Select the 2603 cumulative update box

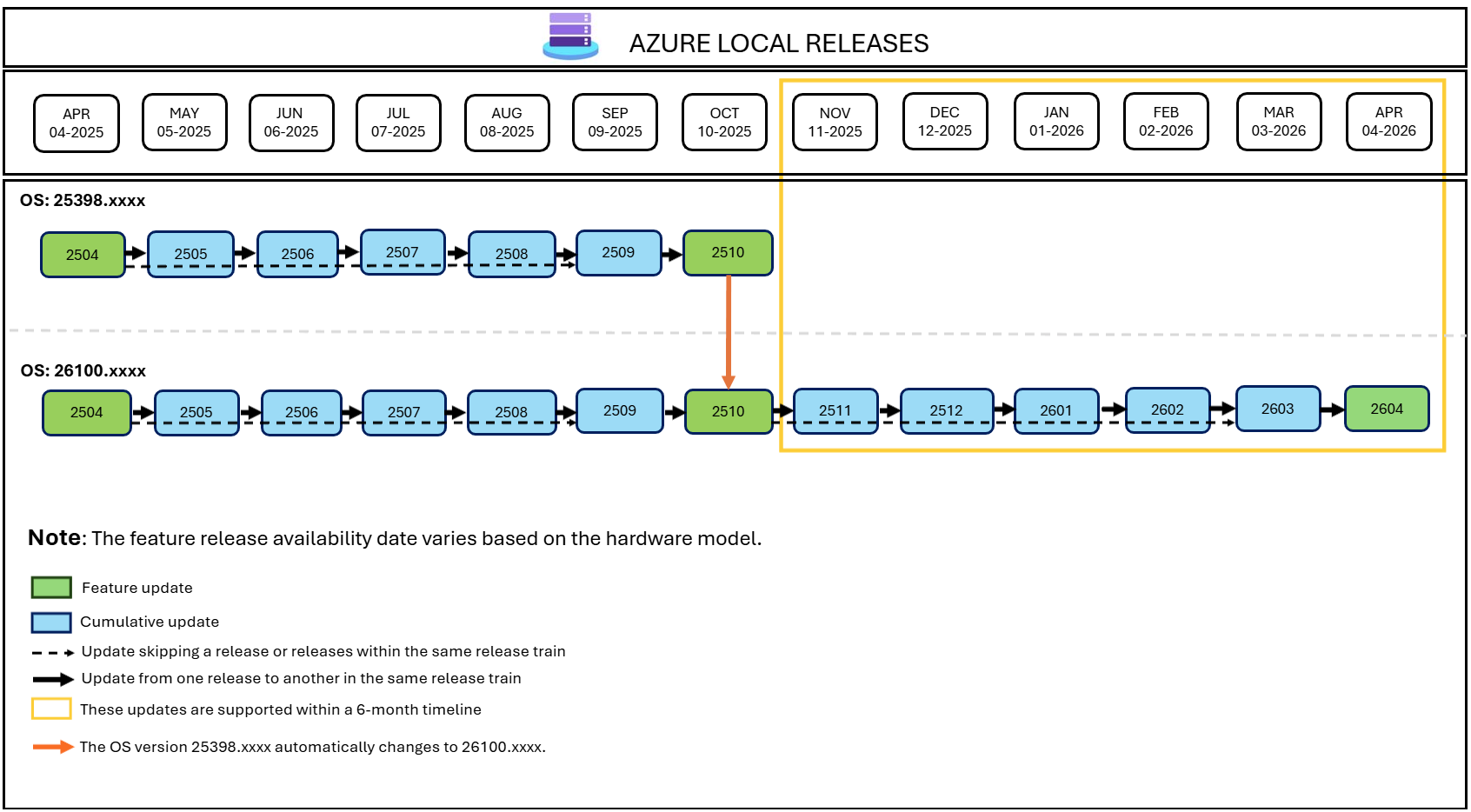tap(1278, 409)
